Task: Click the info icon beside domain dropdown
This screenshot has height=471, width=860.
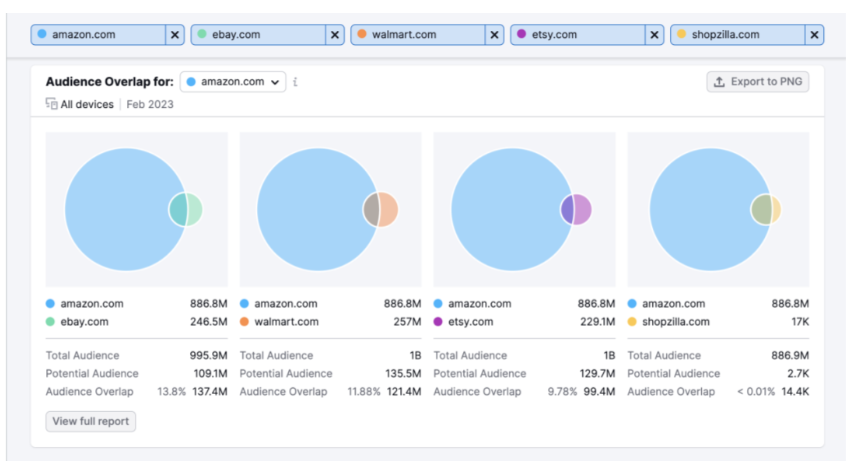Action: click(296, 82)
